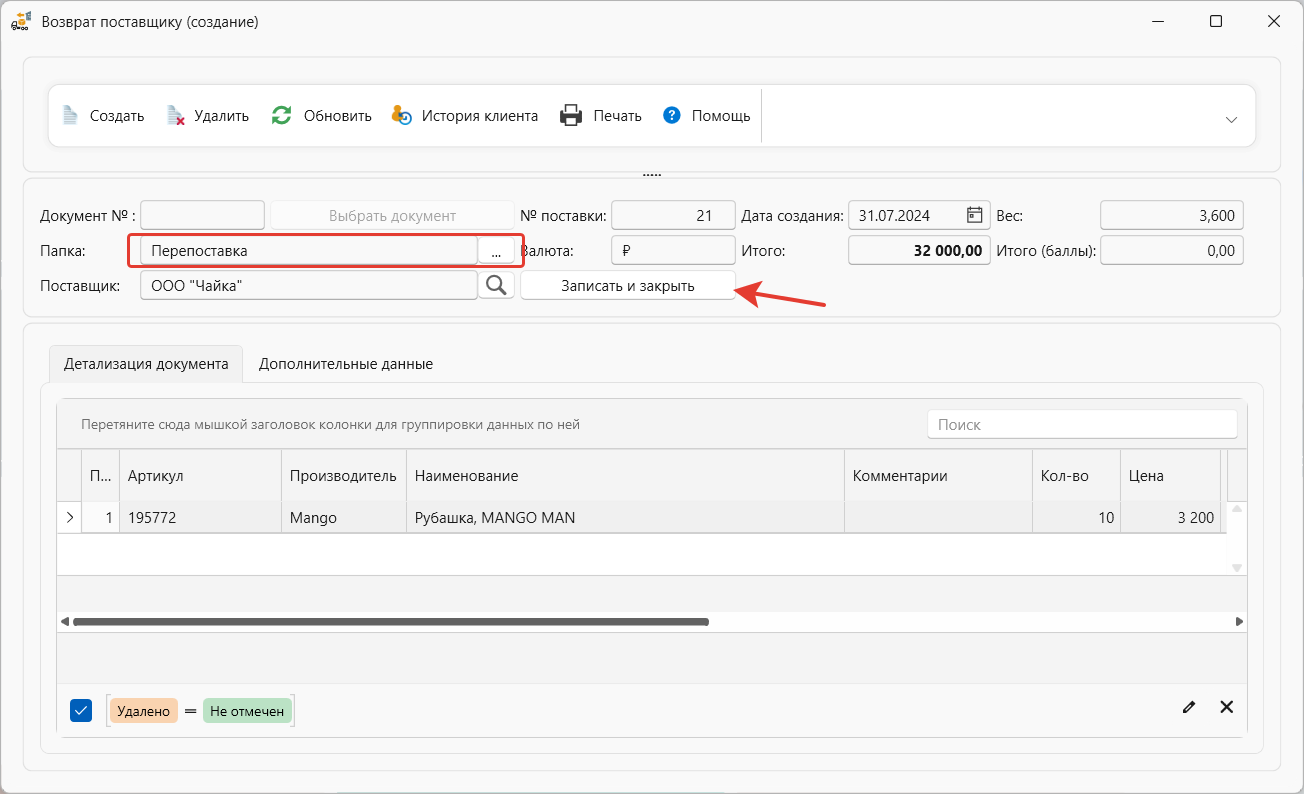Click the Выбрать документ button

[392, 215]
